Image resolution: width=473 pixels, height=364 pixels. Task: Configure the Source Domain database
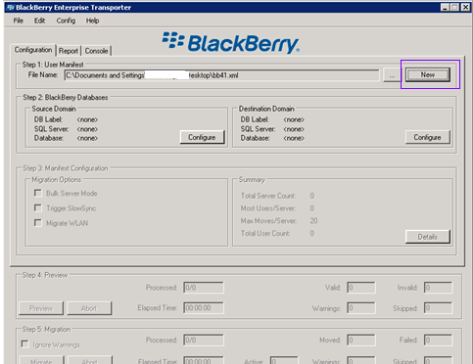pos(202,137)
